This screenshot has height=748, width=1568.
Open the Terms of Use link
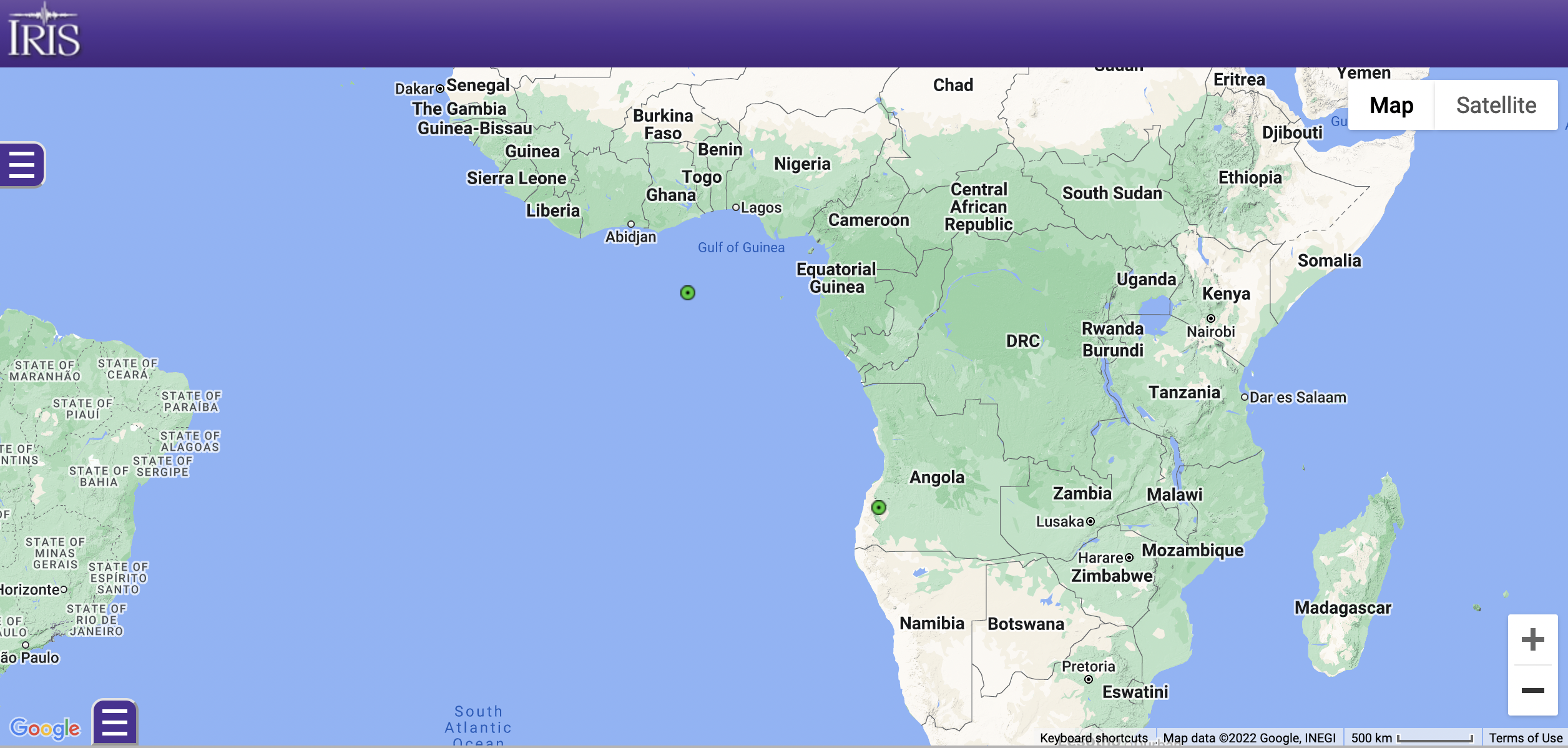point(1526,738)
